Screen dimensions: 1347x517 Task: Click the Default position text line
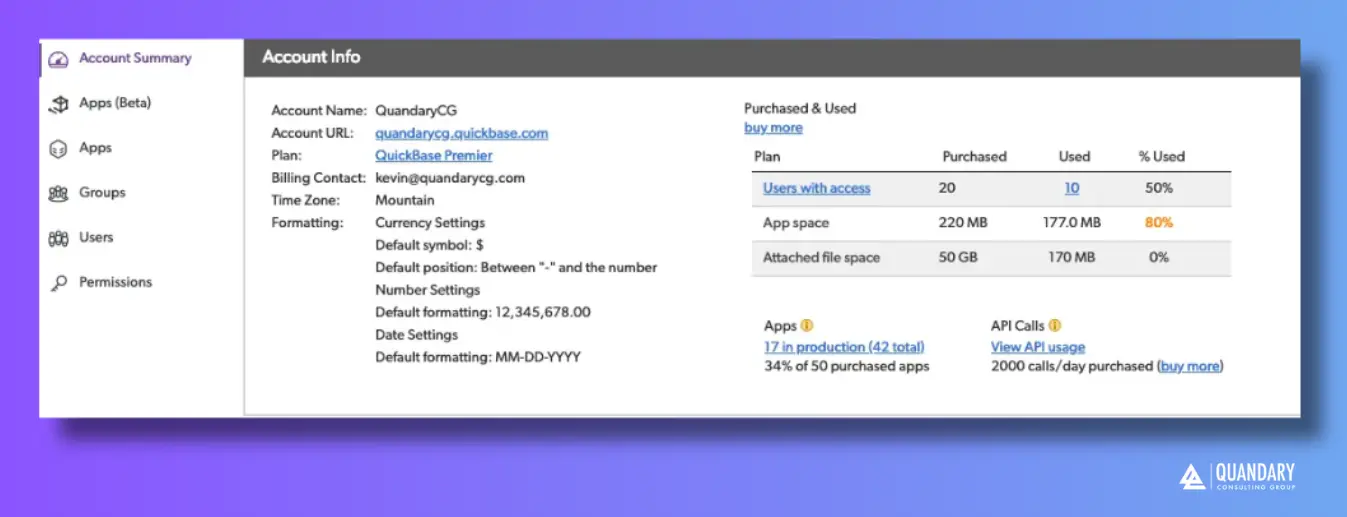[x=516, y=267]
